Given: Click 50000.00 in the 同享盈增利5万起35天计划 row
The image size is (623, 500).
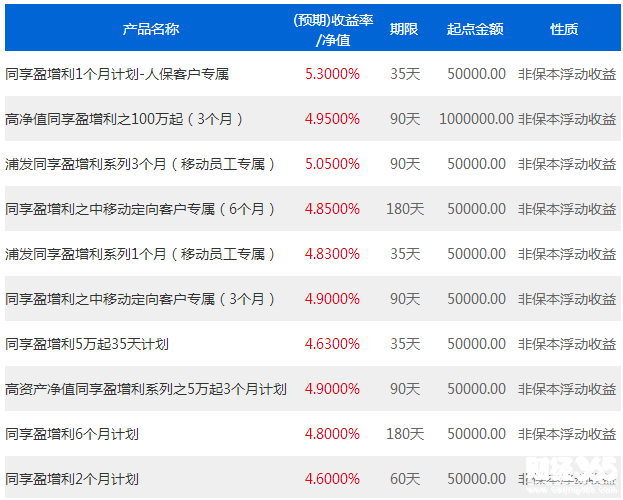Looking at the screenshot, I should [476, 344].
